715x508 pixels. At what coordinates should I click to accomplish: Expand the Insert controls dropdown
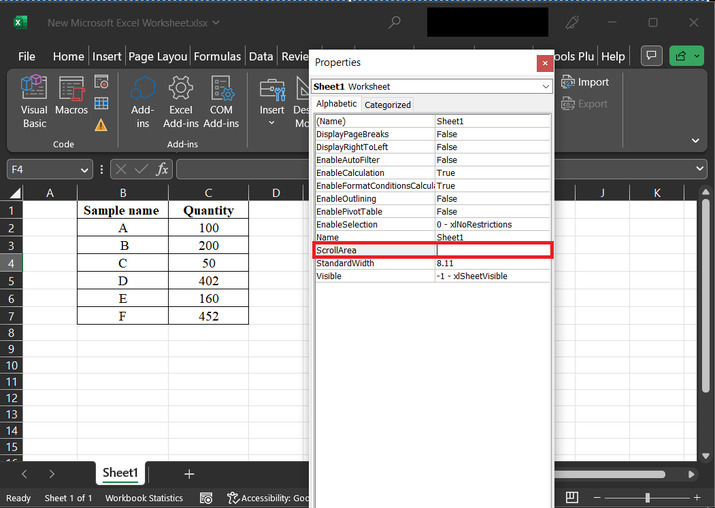coord(272,123)
